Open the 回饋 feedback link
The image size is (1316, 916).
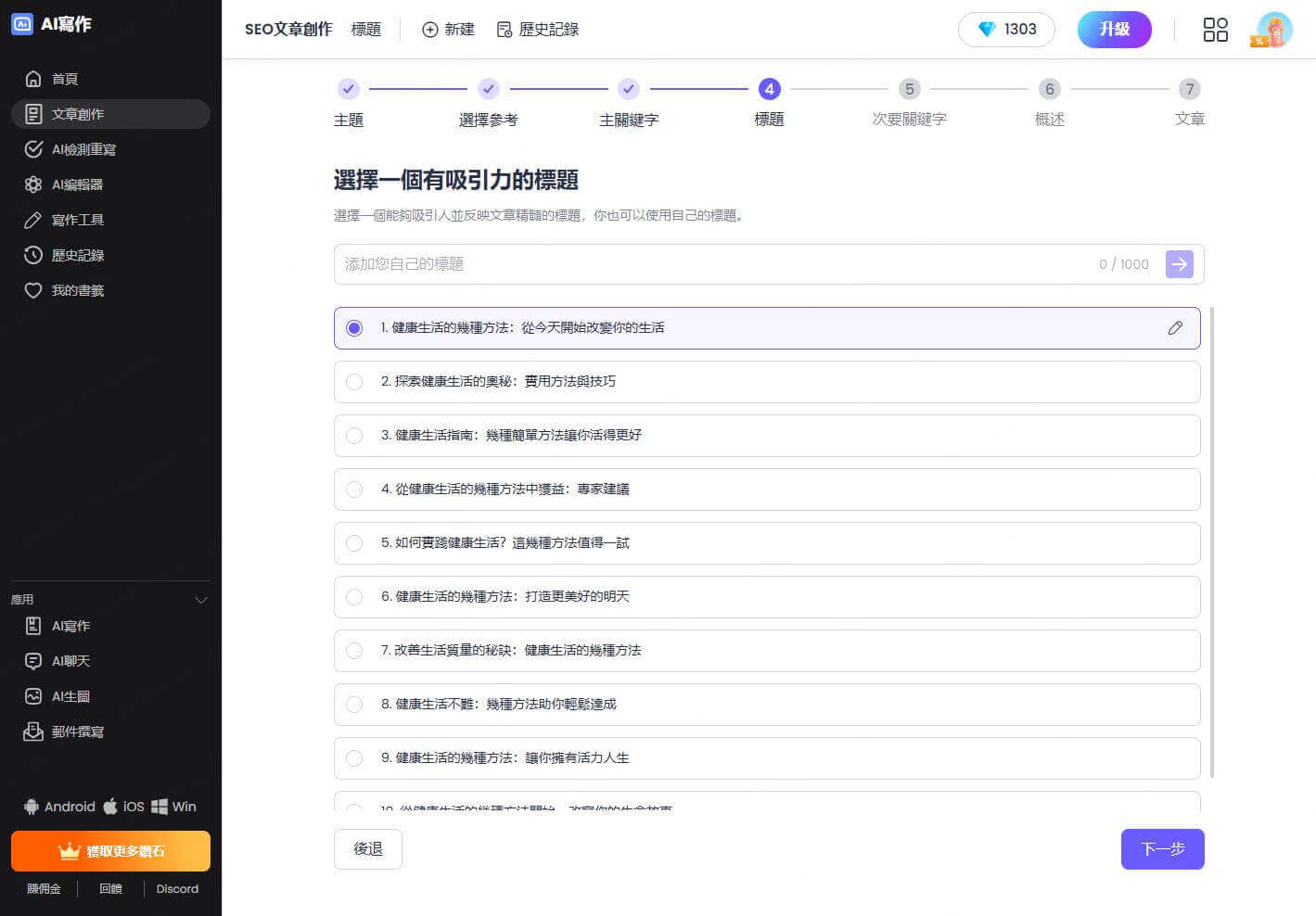[x=110, y=889]
